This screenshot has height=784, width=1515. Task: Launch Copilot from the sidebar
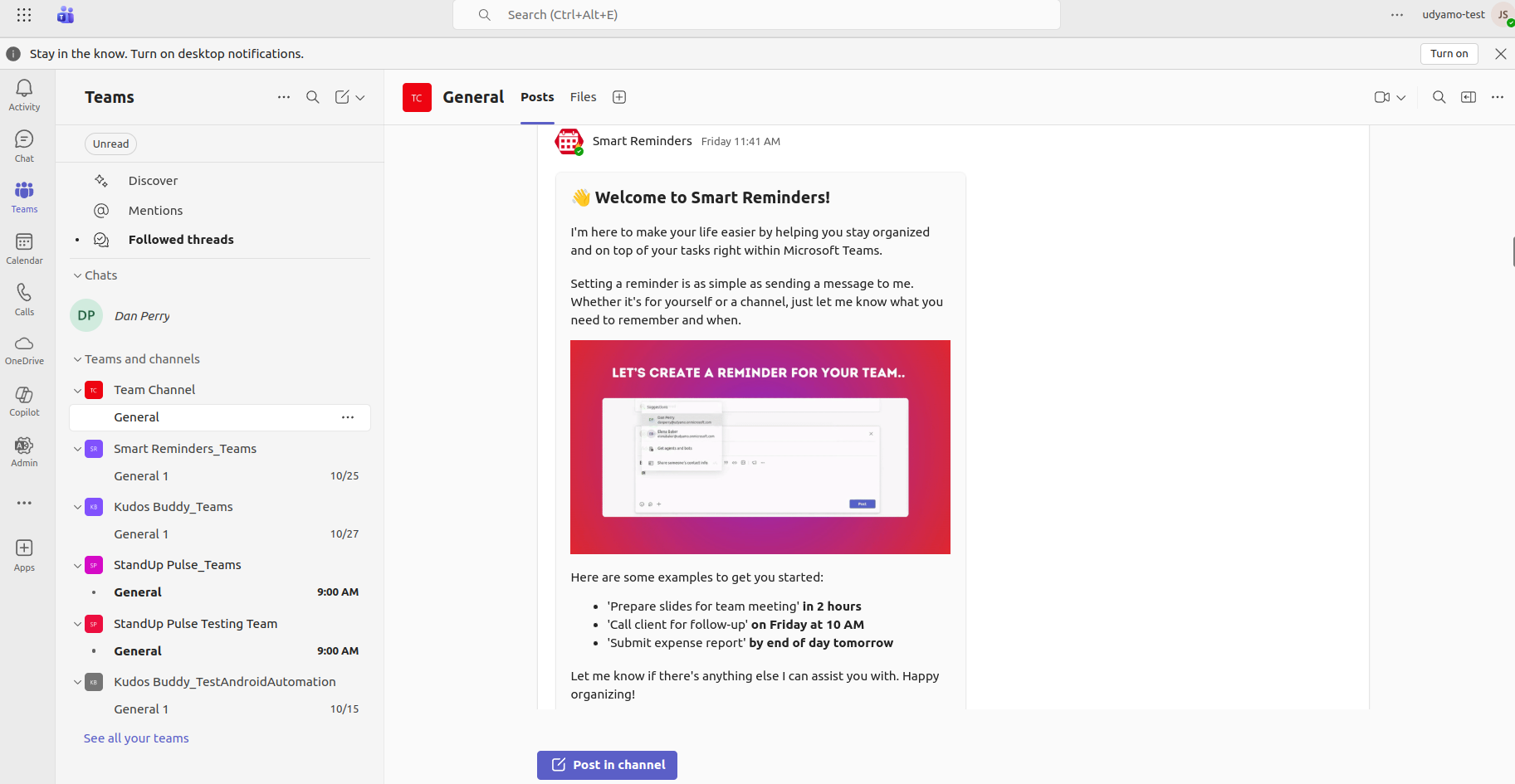click(x=24, y=395)
